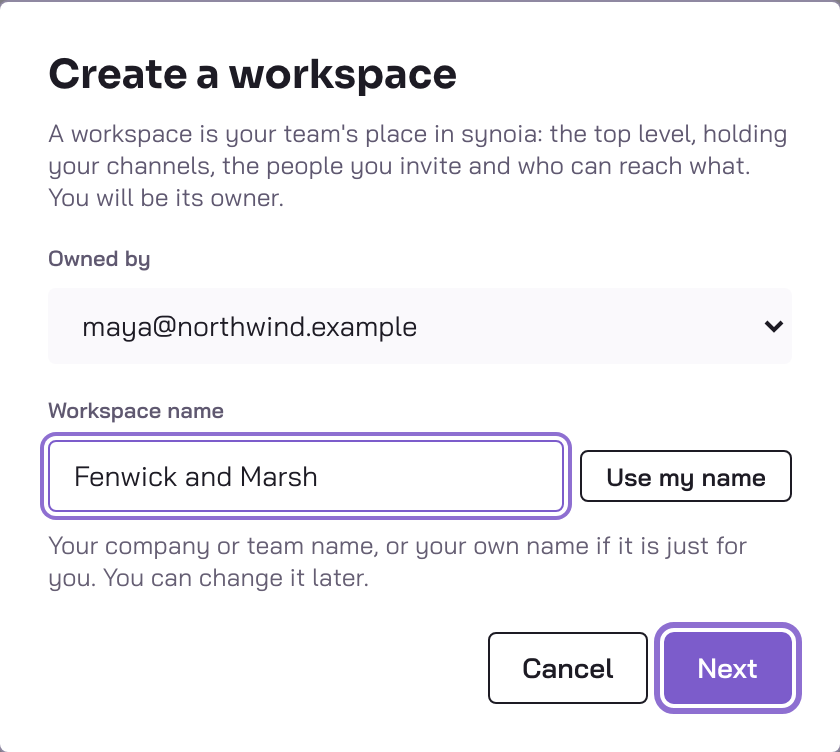The width and height of the screenshot is (840, 752).
Task: Click the 'Owned by' label
Action: tap(99, 259)
